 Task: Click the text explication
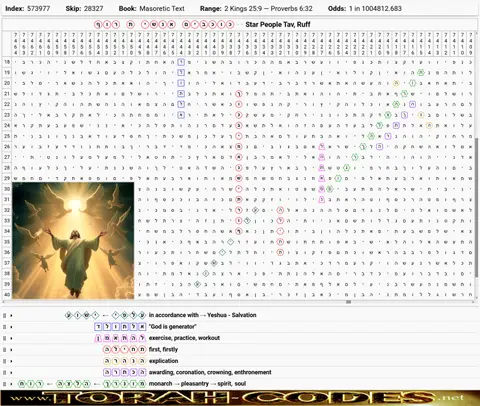(163, 361)
